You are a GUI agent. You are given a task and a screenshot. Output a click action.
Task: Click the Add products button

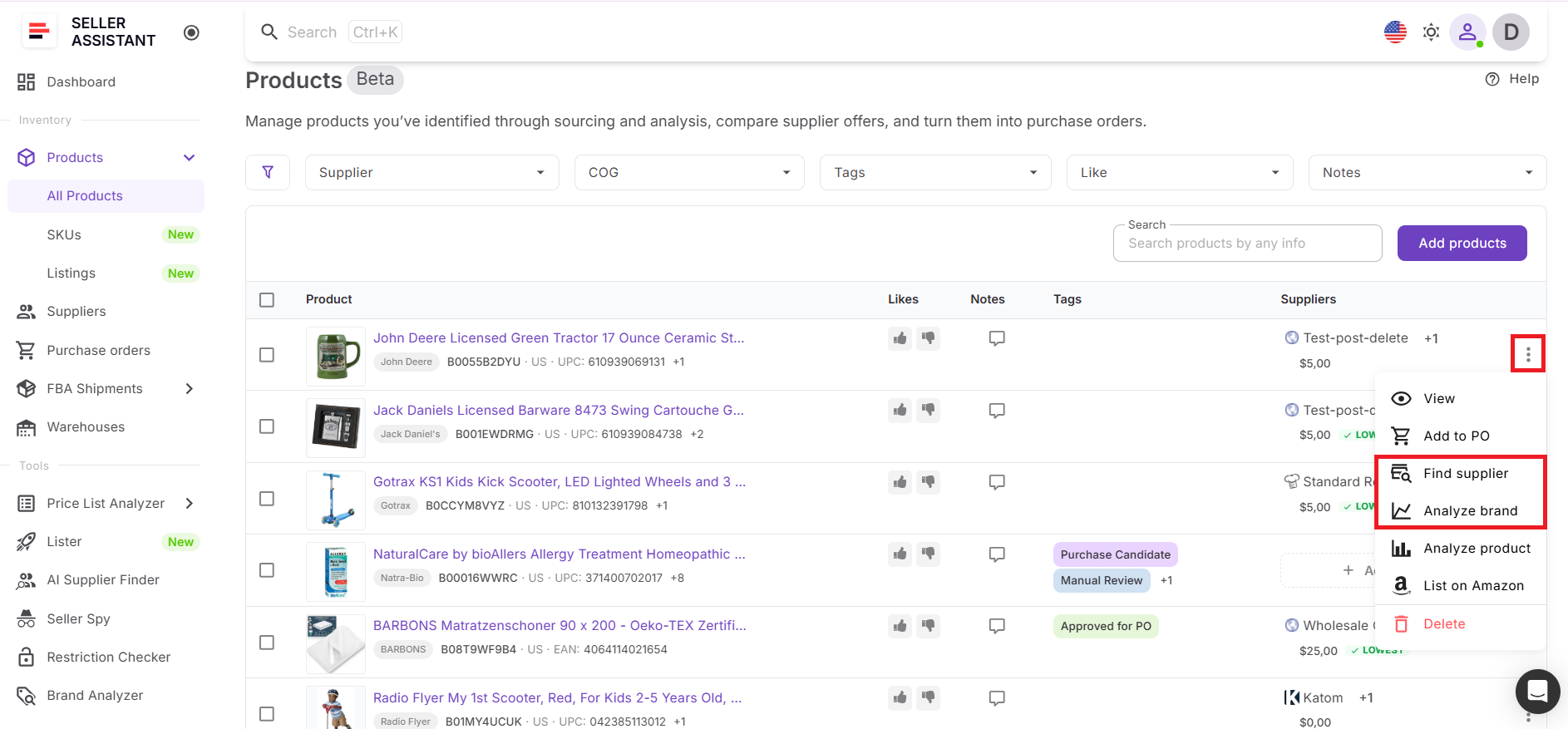(x=1462, y=243)
